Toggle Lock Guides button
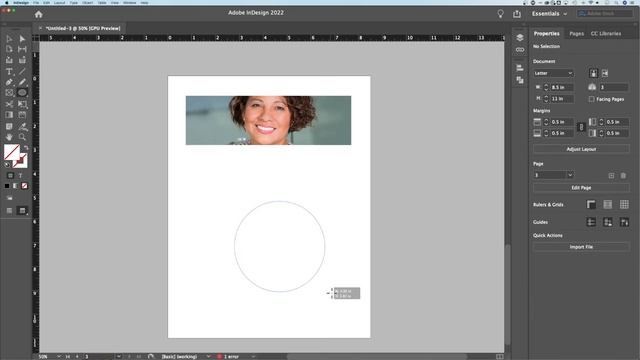This screenshot has height=360, width=640. point(608,222)
